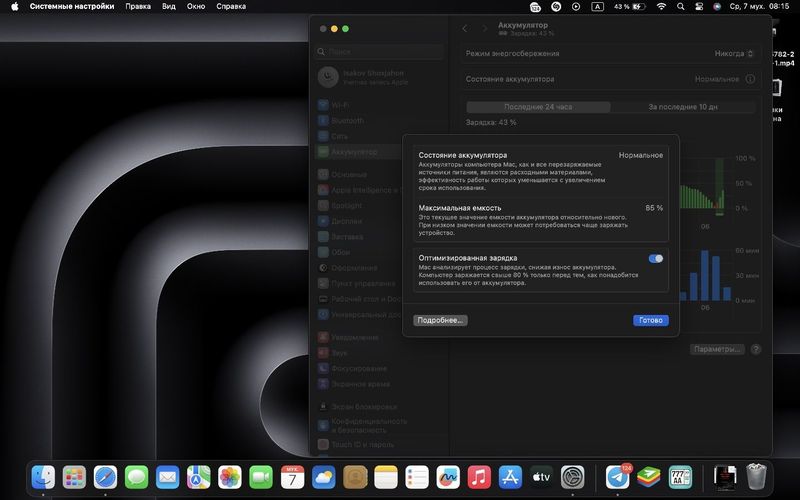800x500 pixels.
Task: Launch Safari from the dock
Action: [106, 478]
